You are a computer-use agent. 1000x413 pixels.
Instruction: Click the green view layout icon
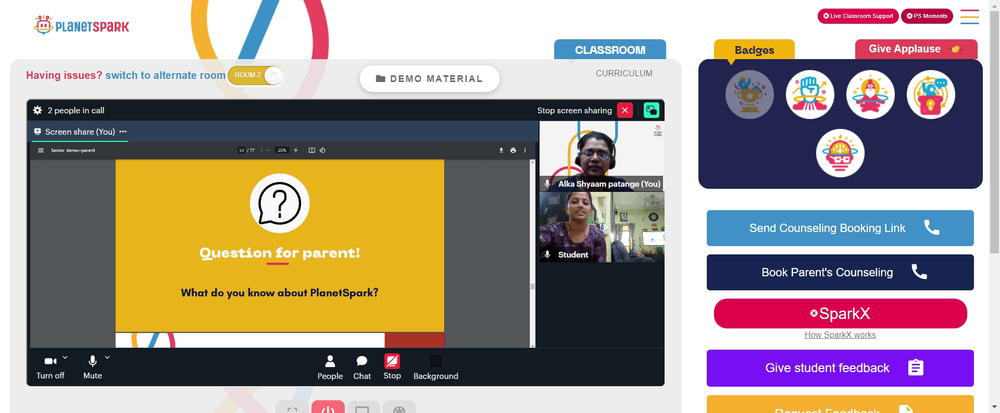click(651, 110)
